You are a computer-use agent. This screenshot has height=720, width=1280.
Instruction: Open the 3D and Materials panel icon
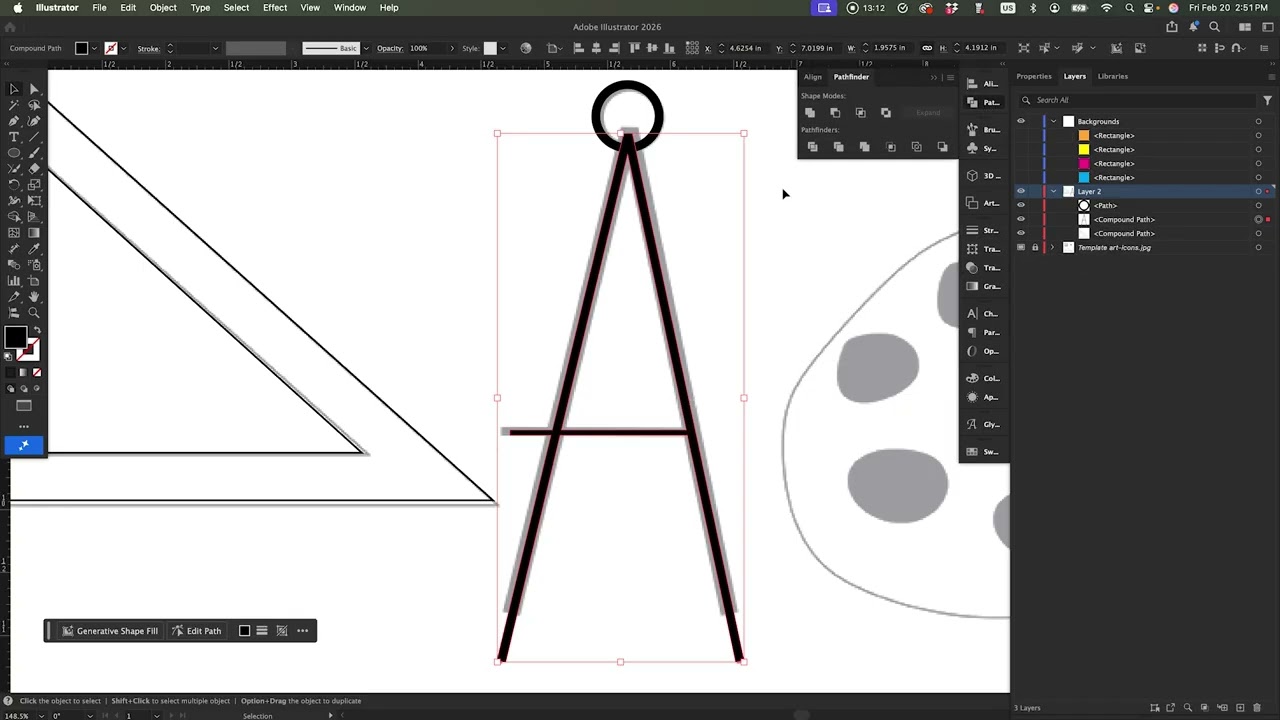click(x=972, y=176)
